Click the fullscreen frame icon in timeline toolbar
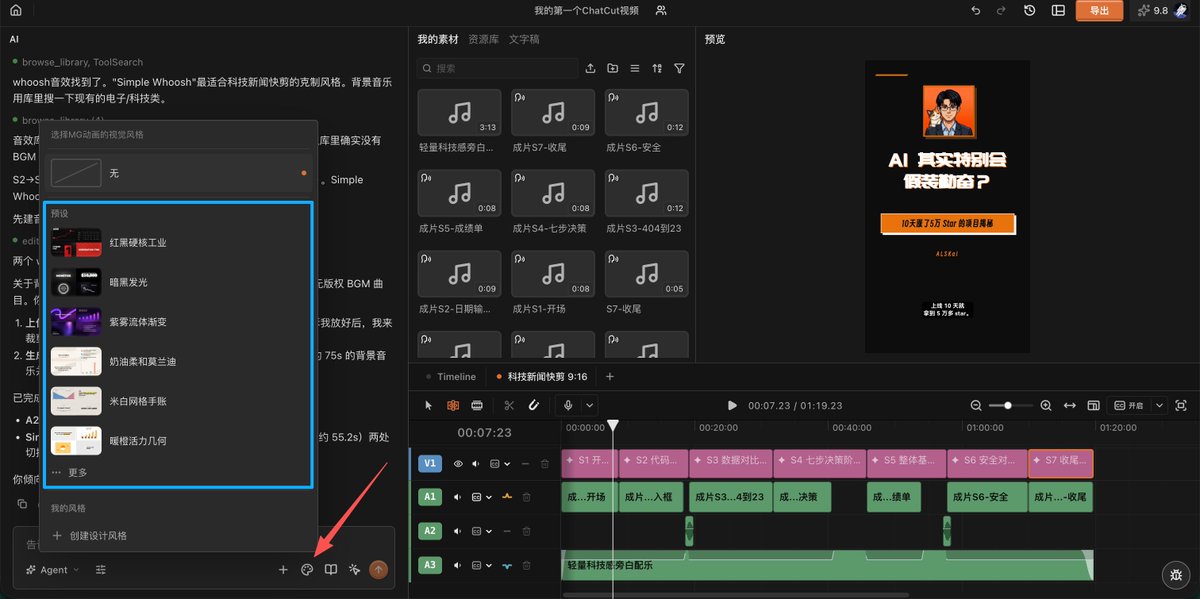The image size is (1200, 599). [1181, 405]
